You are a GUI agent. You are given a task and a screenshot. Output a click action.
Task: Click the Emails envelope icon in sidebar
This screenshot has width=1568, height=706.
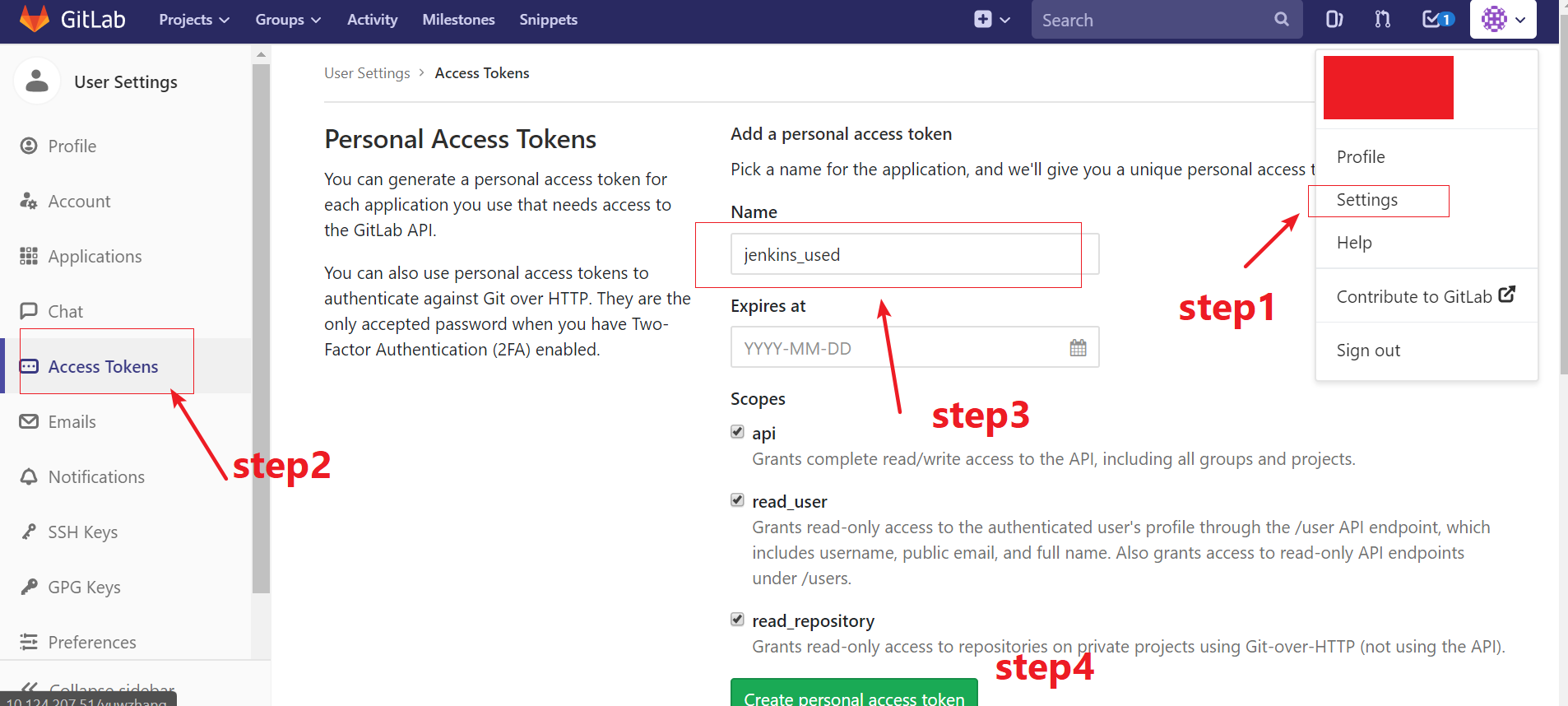pyautogui.click(x=29, y=422)
